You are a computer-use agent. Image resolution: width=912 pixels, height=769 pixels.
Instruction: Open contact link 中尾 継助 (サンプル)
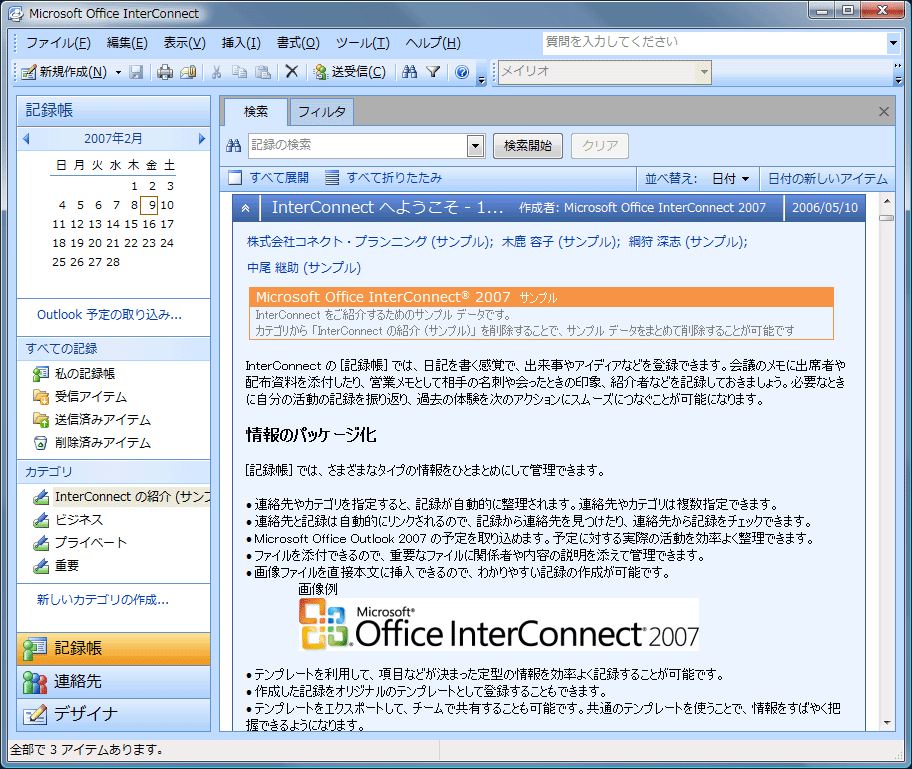304,268
